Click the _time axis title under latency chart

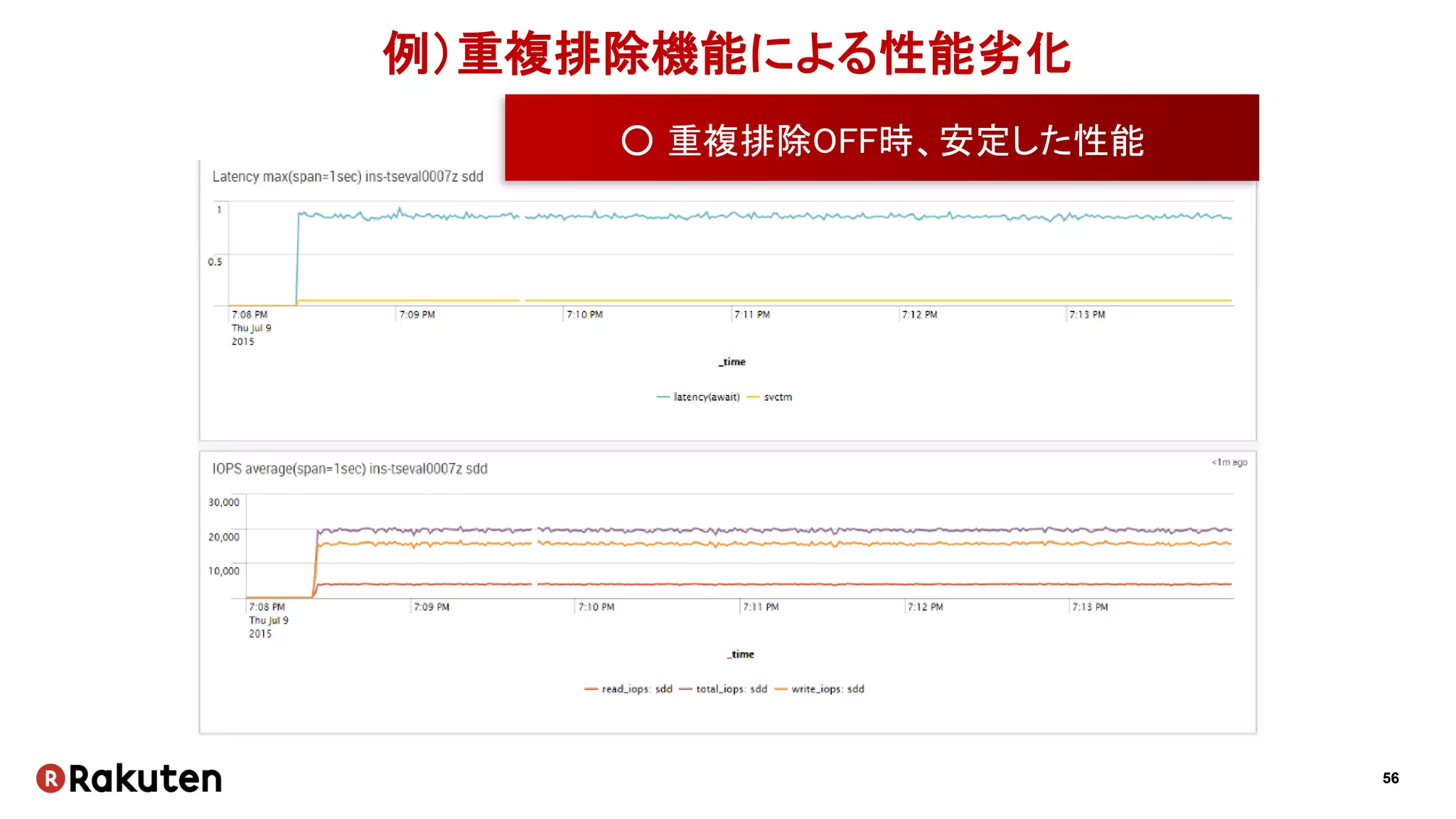coord(732,362)
